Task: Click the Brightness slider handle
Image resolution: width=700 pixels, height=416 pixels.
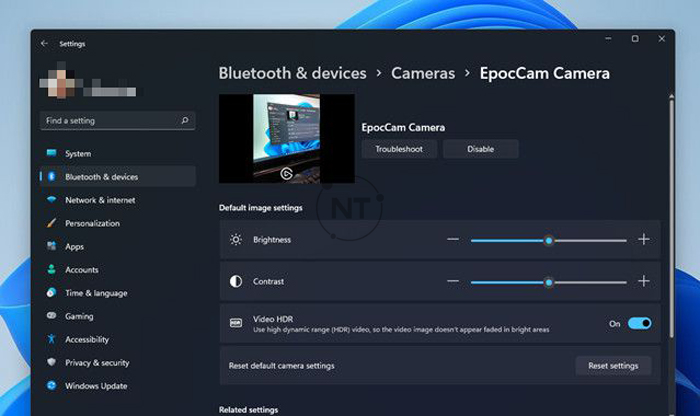Action: click(549, 241)
